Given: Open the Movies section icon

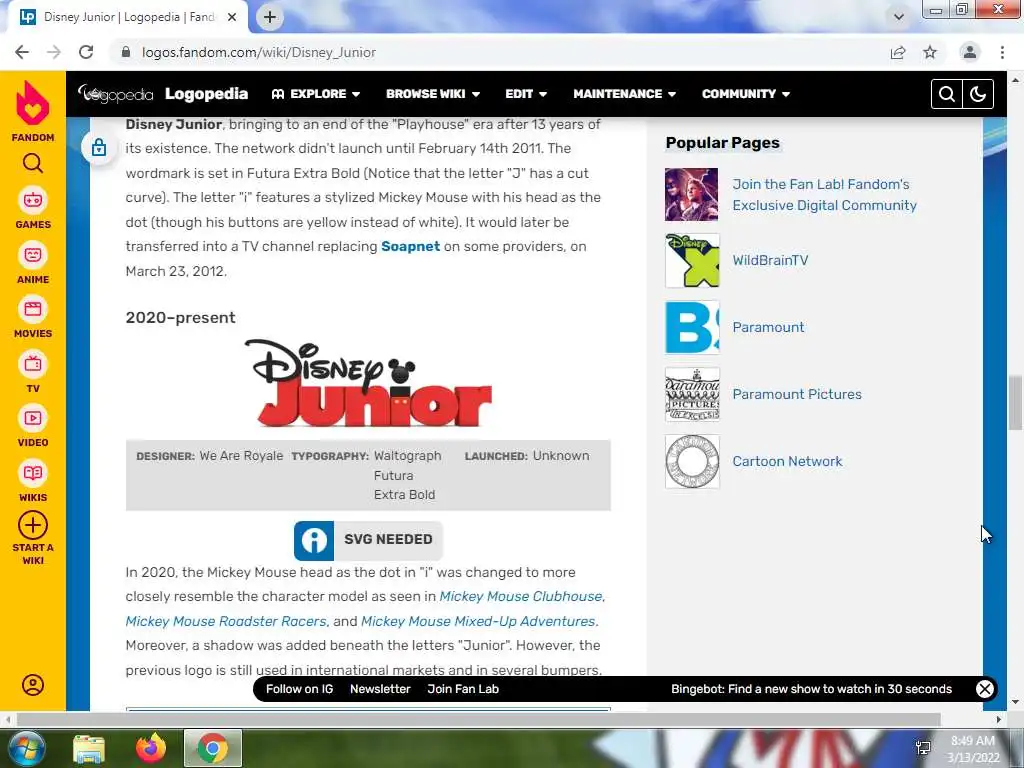Looking at the screenshot, I should point(33,309).
